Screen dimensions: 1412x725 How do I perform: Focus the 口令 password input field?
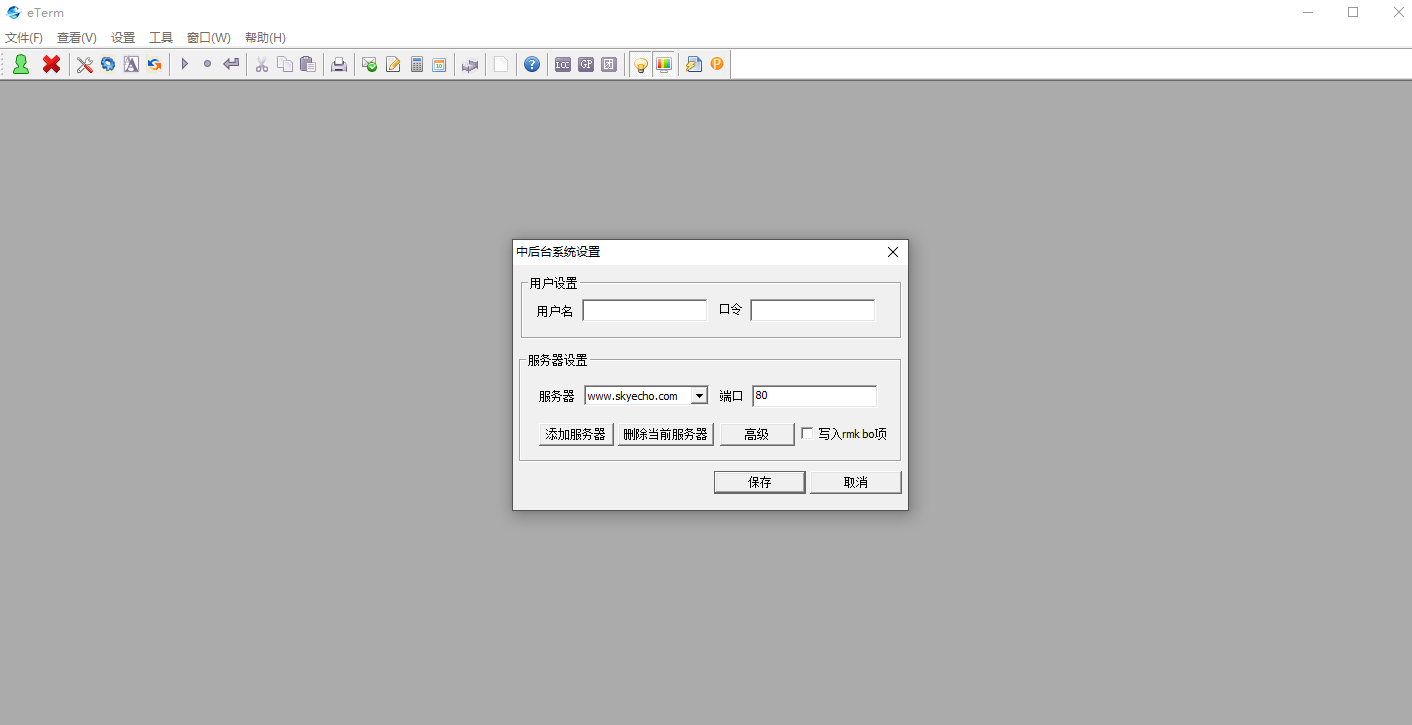click(813, 311)
